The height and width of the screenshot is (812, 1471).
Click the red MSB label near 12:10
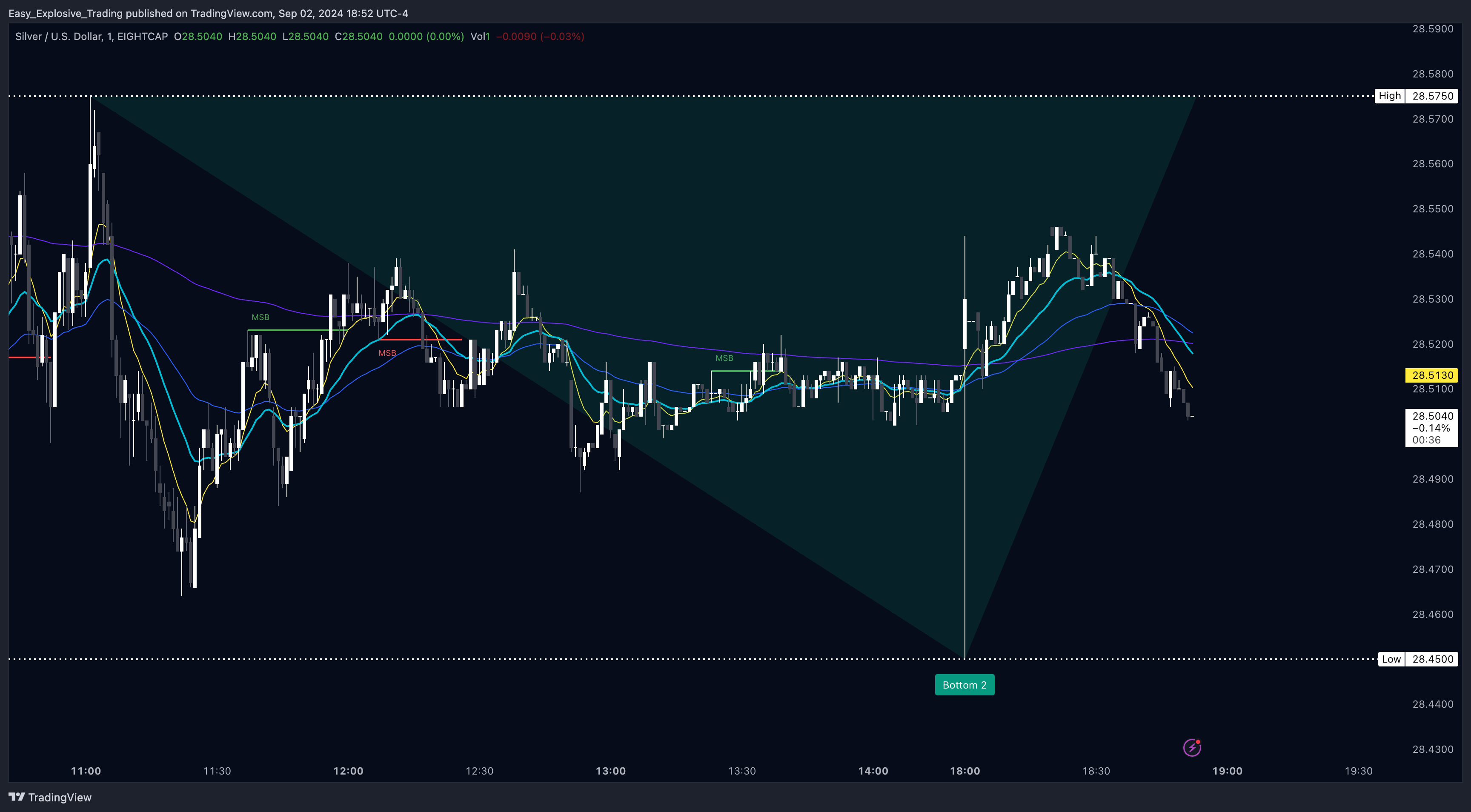point(387,353)
